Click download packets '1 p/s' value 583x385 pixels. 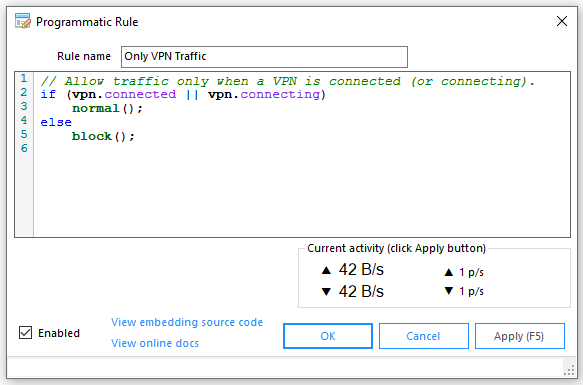pyautogui.click(x=471, y=291)
